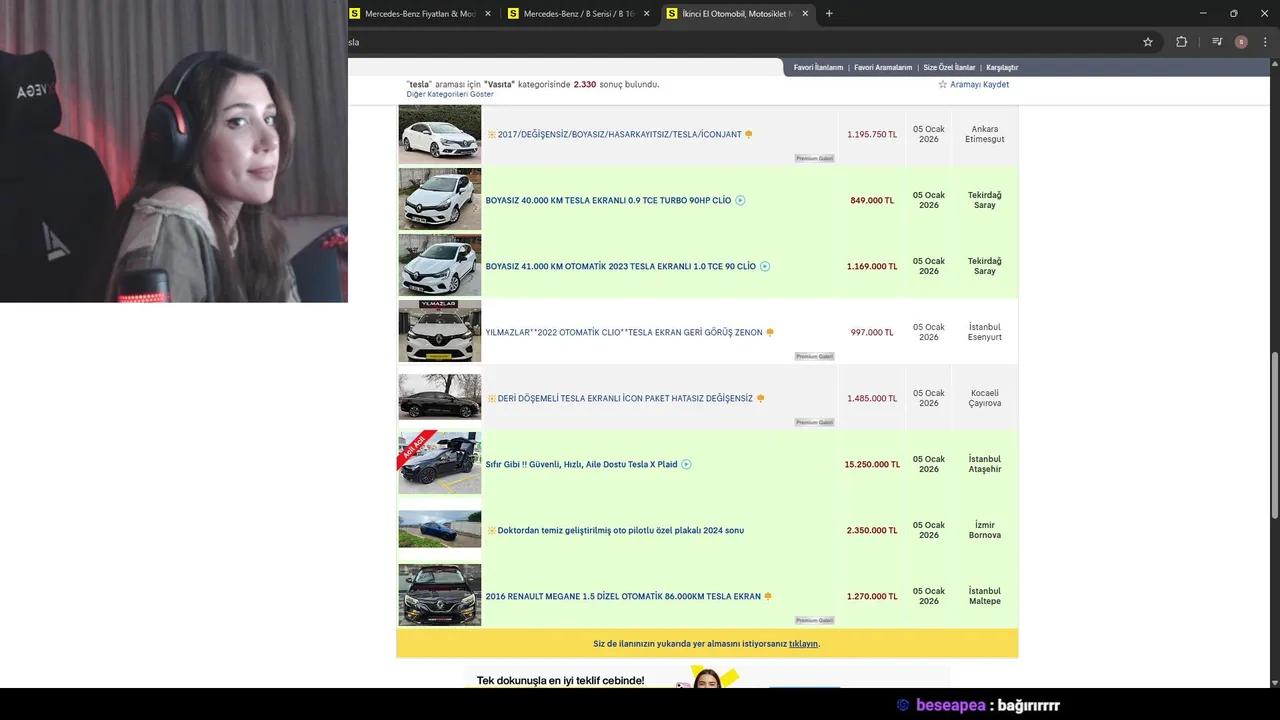Click price 2.350.000 TL
Screen dimensions: 1280x720
(872, 530)
